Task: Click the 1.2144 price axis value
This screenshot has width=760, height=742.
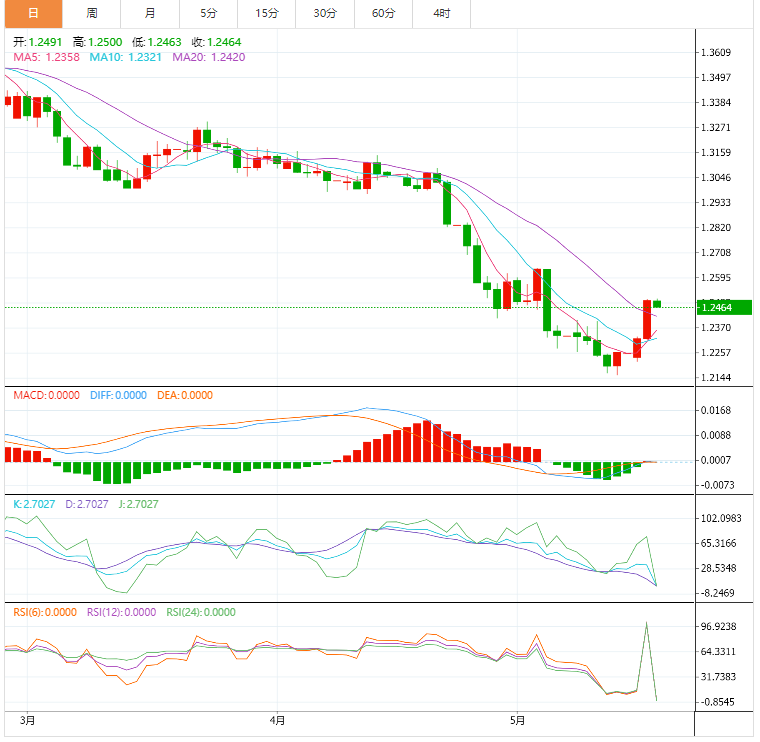Action: point(716,378)
